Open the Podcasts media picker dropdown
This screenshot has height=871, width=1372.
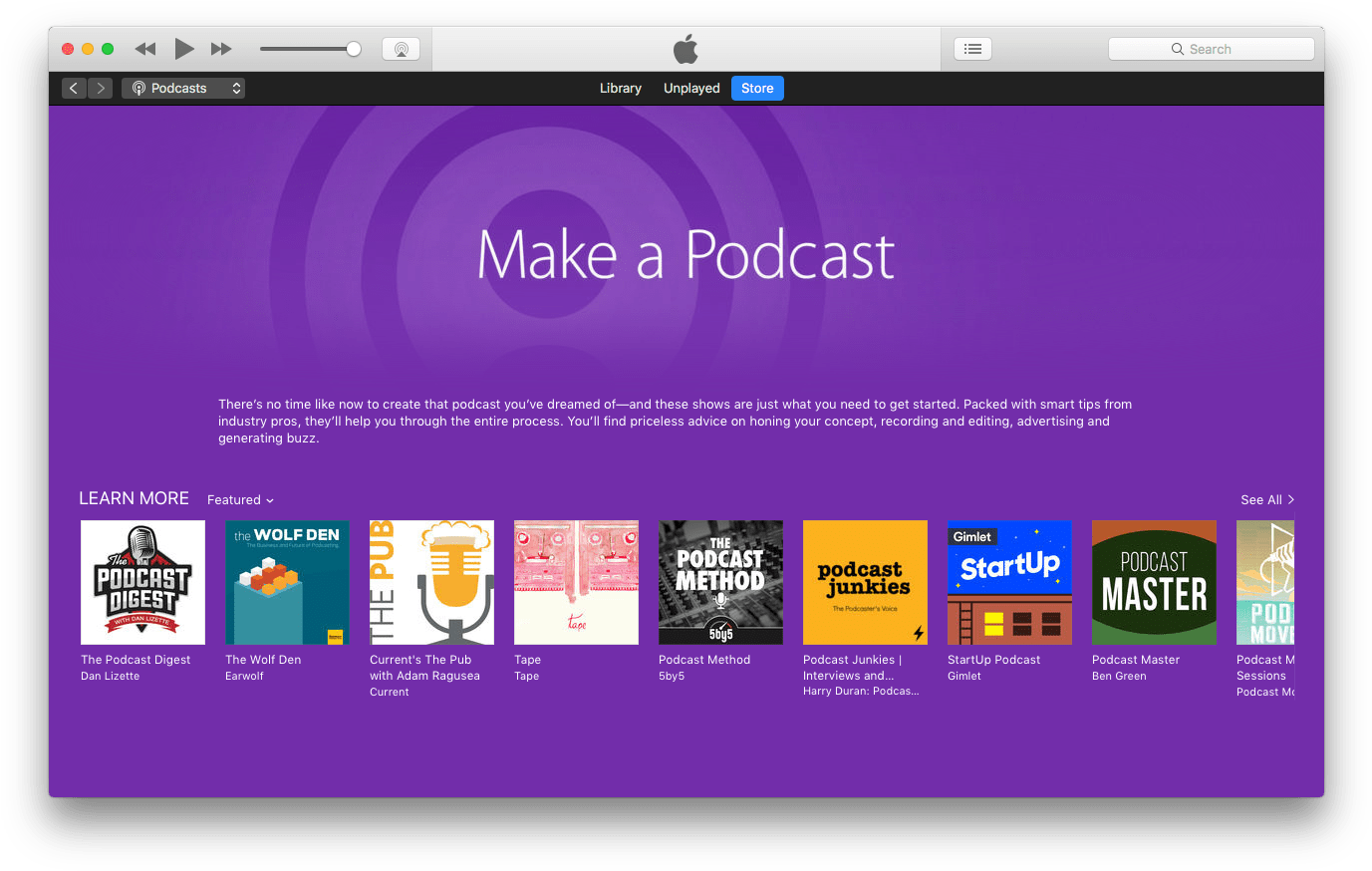click(183, 88)
